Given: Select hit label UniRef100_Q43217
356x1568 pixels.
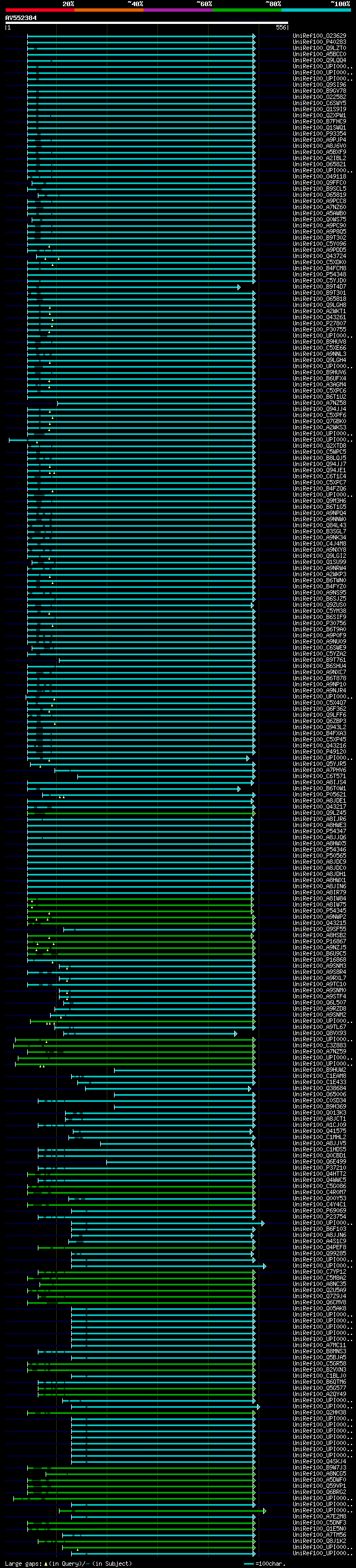Looking at the screenshot, I should pos(319,807).
